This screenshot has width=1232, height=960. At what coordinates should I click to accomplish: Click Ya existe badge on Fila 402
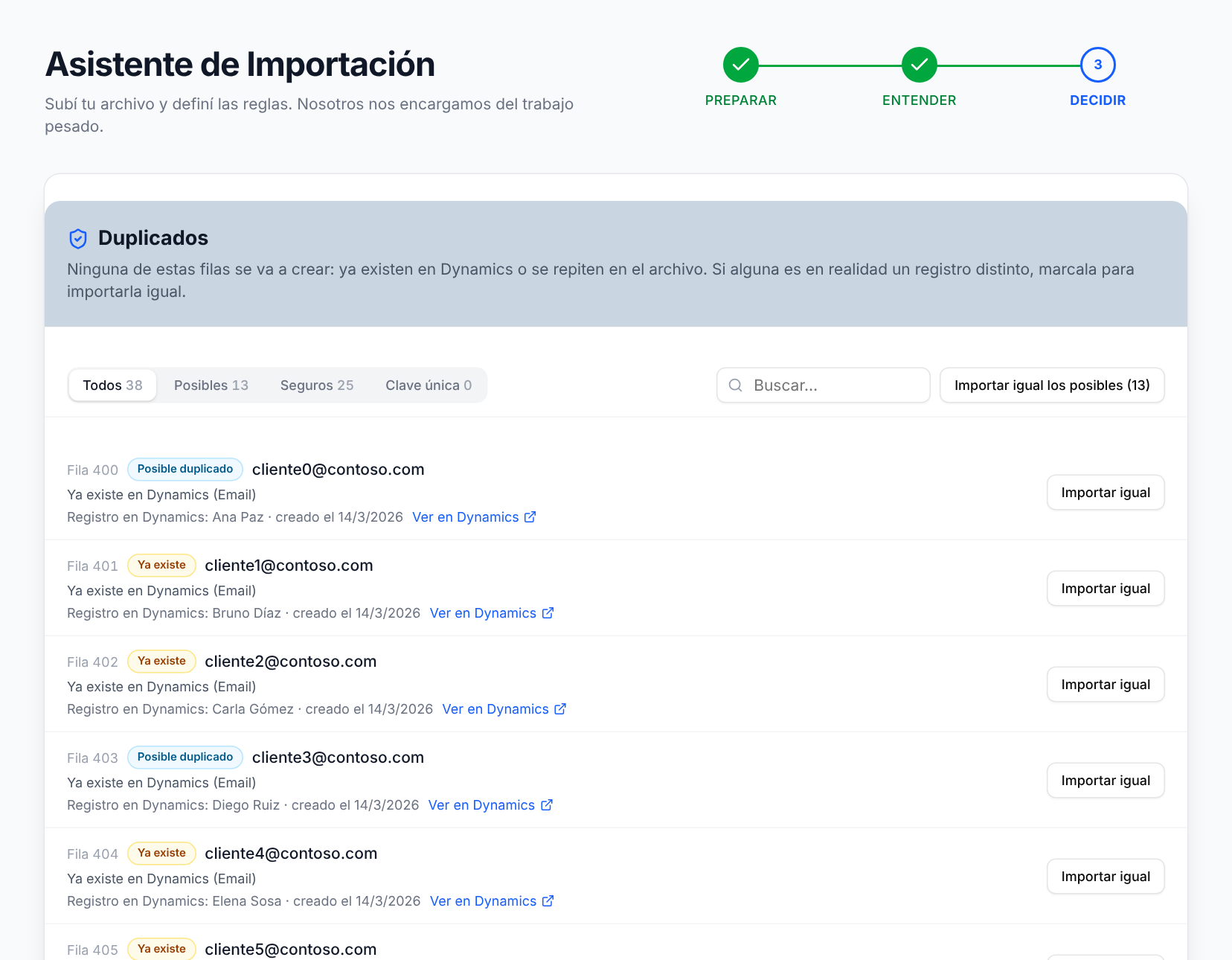pos(161,662)
